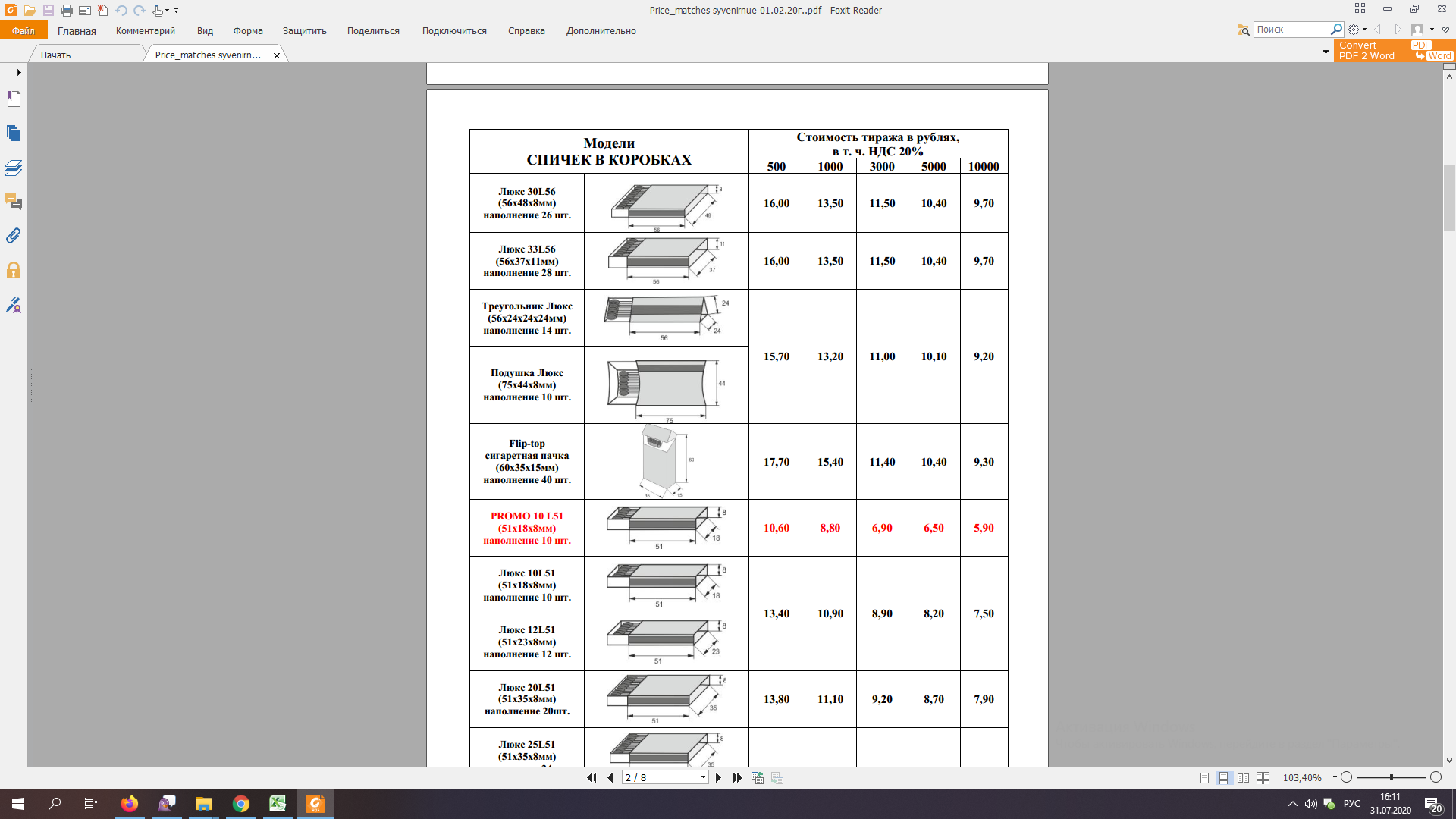
Task: Open the Комментарий ribbon tab
Action: click(x=145, y=31)
